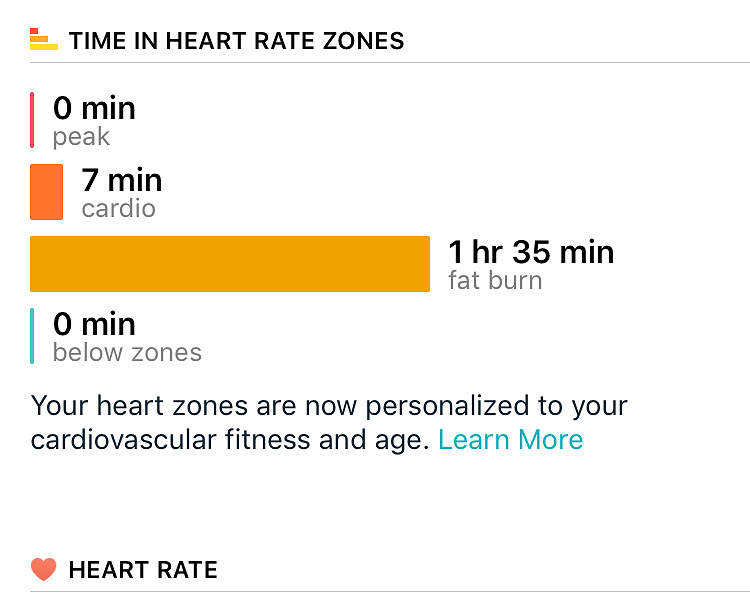This screenshot has height=600, width=750.
Task: Click the divider under zones heading
Action: pos(390,62)
